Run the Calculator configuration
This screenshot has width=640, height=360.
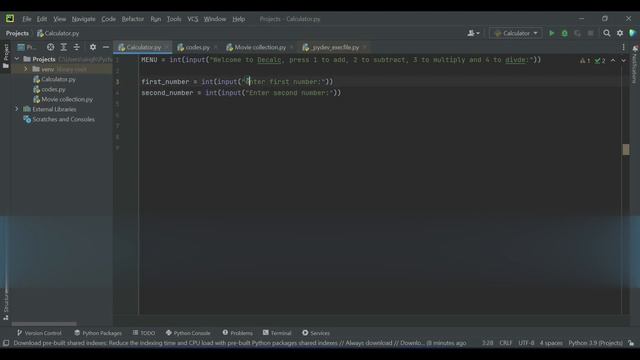tap(551, 33)
